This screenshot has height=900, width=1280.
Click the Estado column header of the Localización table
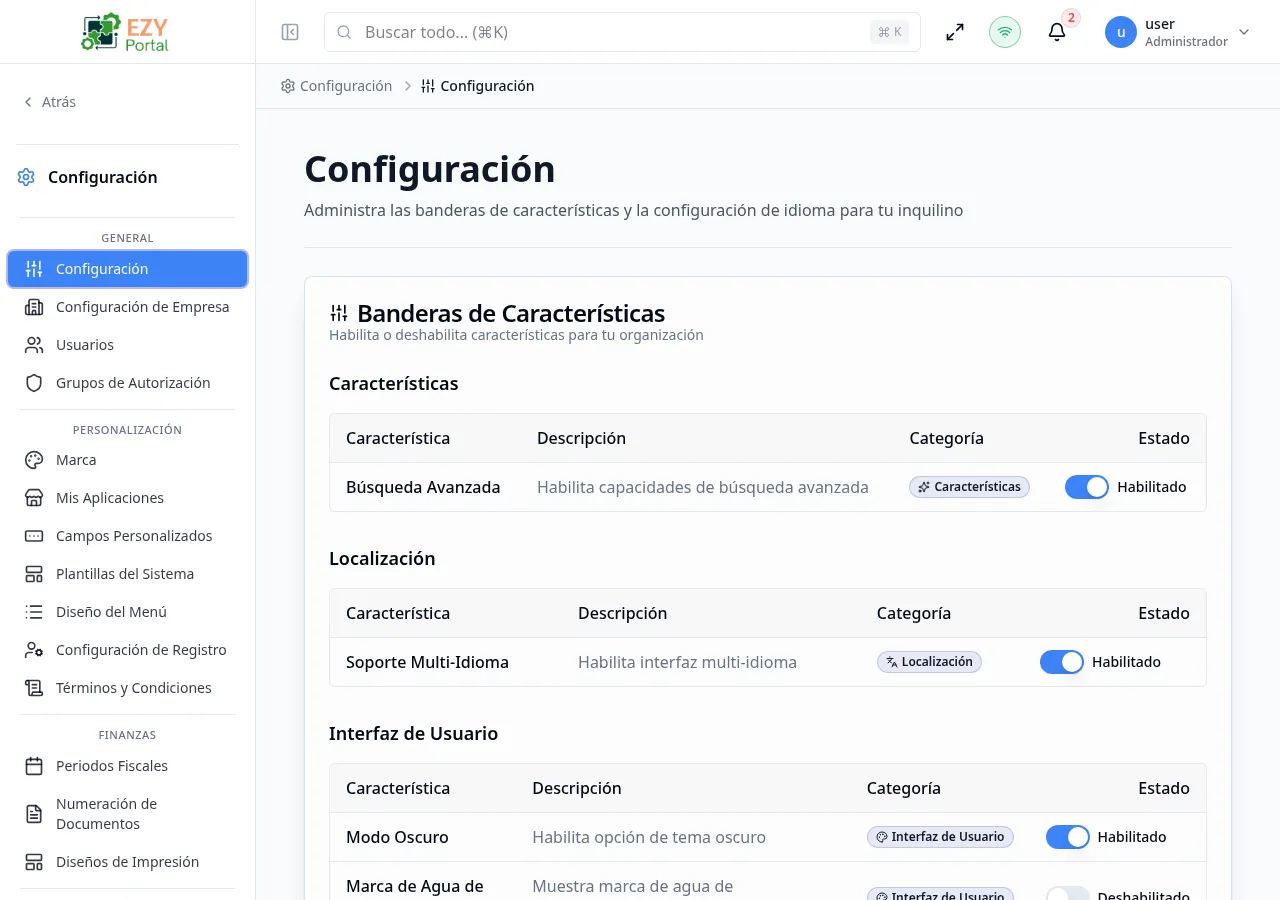[x=1164, y=613]
